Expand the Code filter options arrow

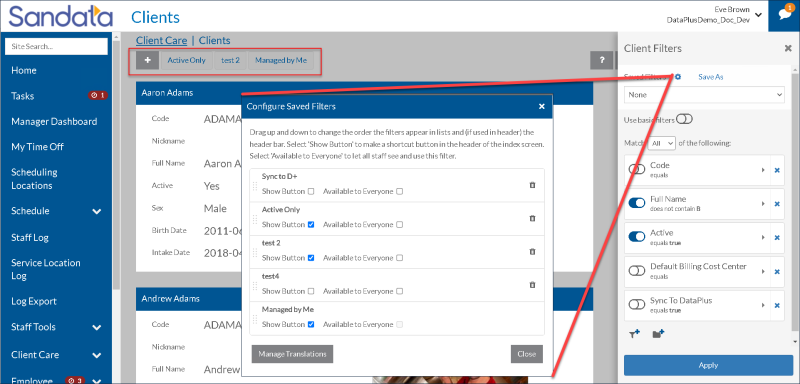tap(763, 170)
